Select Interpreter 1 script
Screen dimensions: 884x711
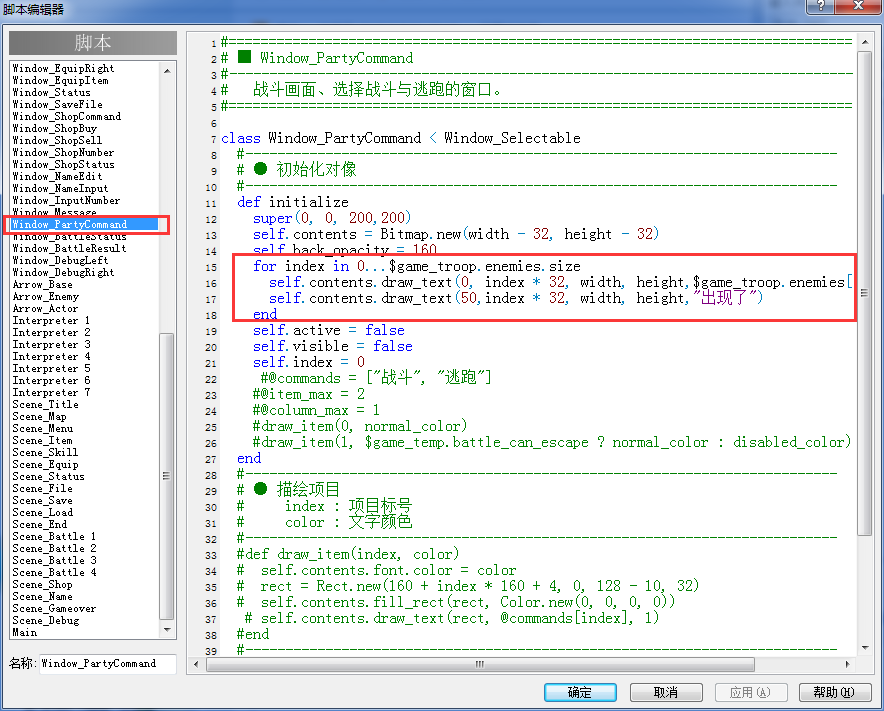click(51, 320)
